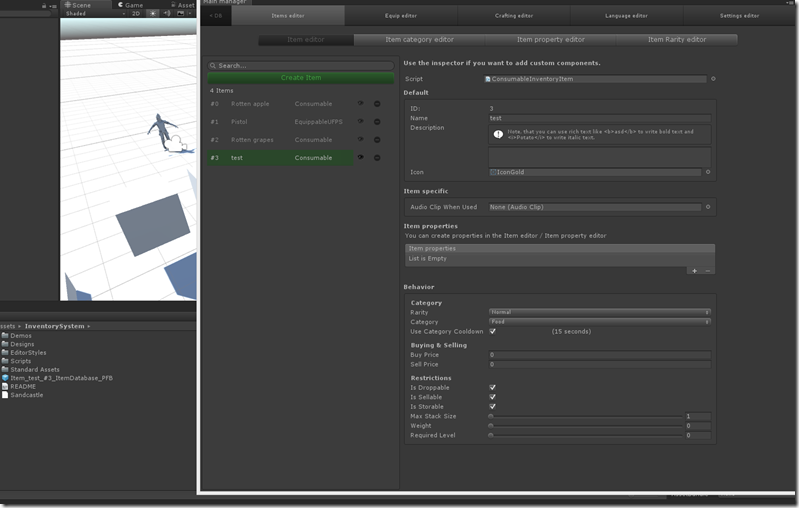Open the Demos folder
Screen dimensions: 799x508
tap(17, 336)
